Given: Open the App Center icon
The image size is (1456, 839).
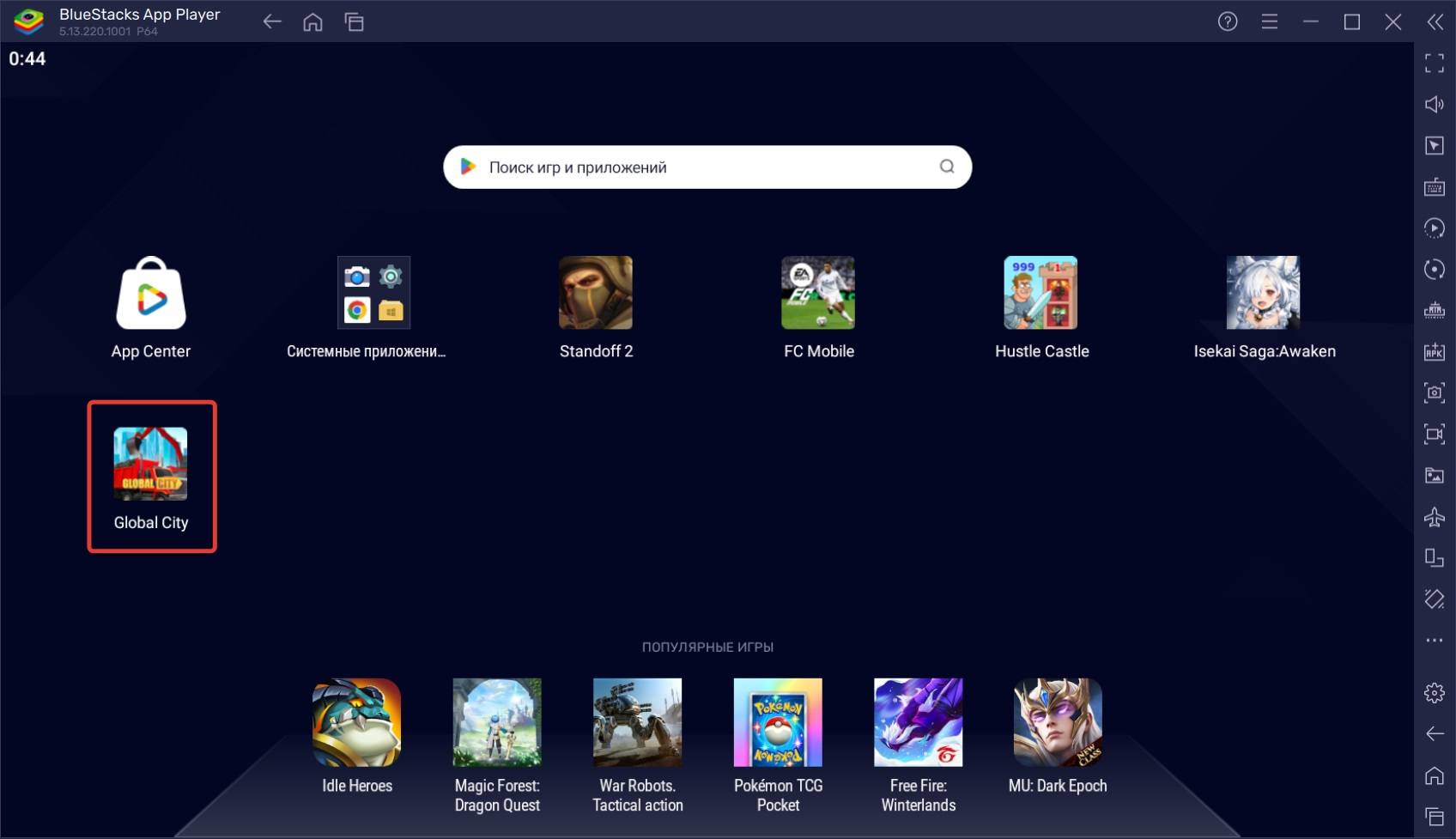Looking at the screenshot, I should click(x=151, y=293).
